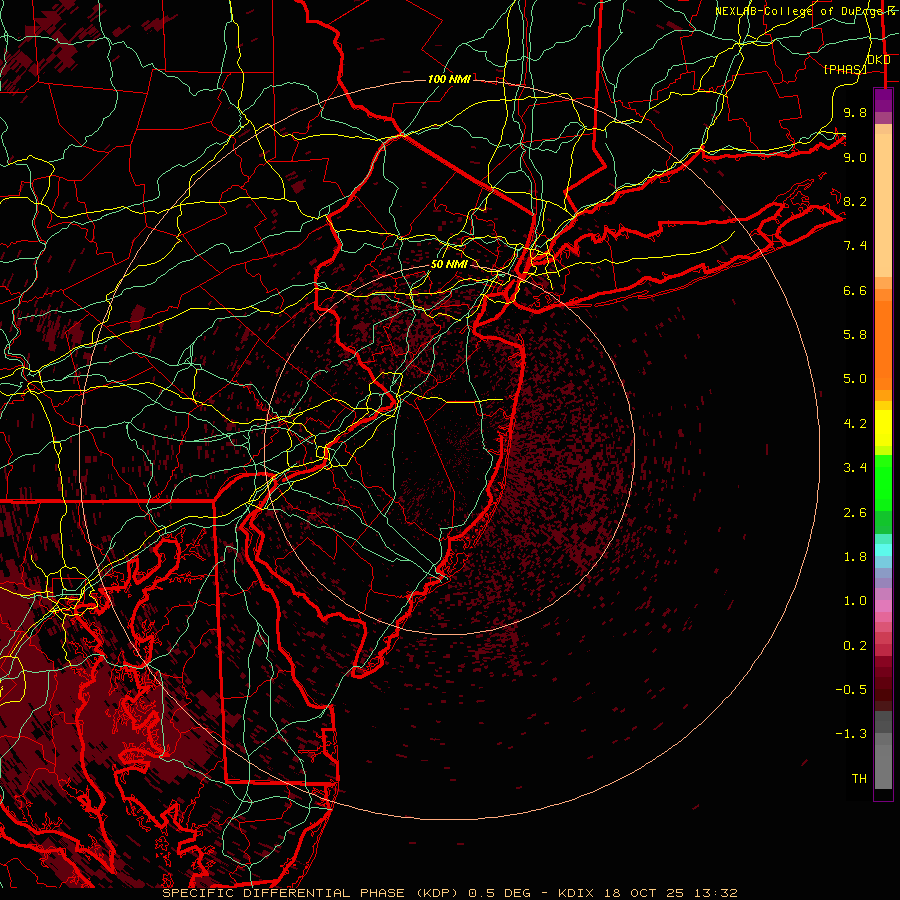Click the "SPECIFIC DIFFERENTIAL PHASE (KDP)" caption text
The image size is (900, 900).
click(312, 893)
